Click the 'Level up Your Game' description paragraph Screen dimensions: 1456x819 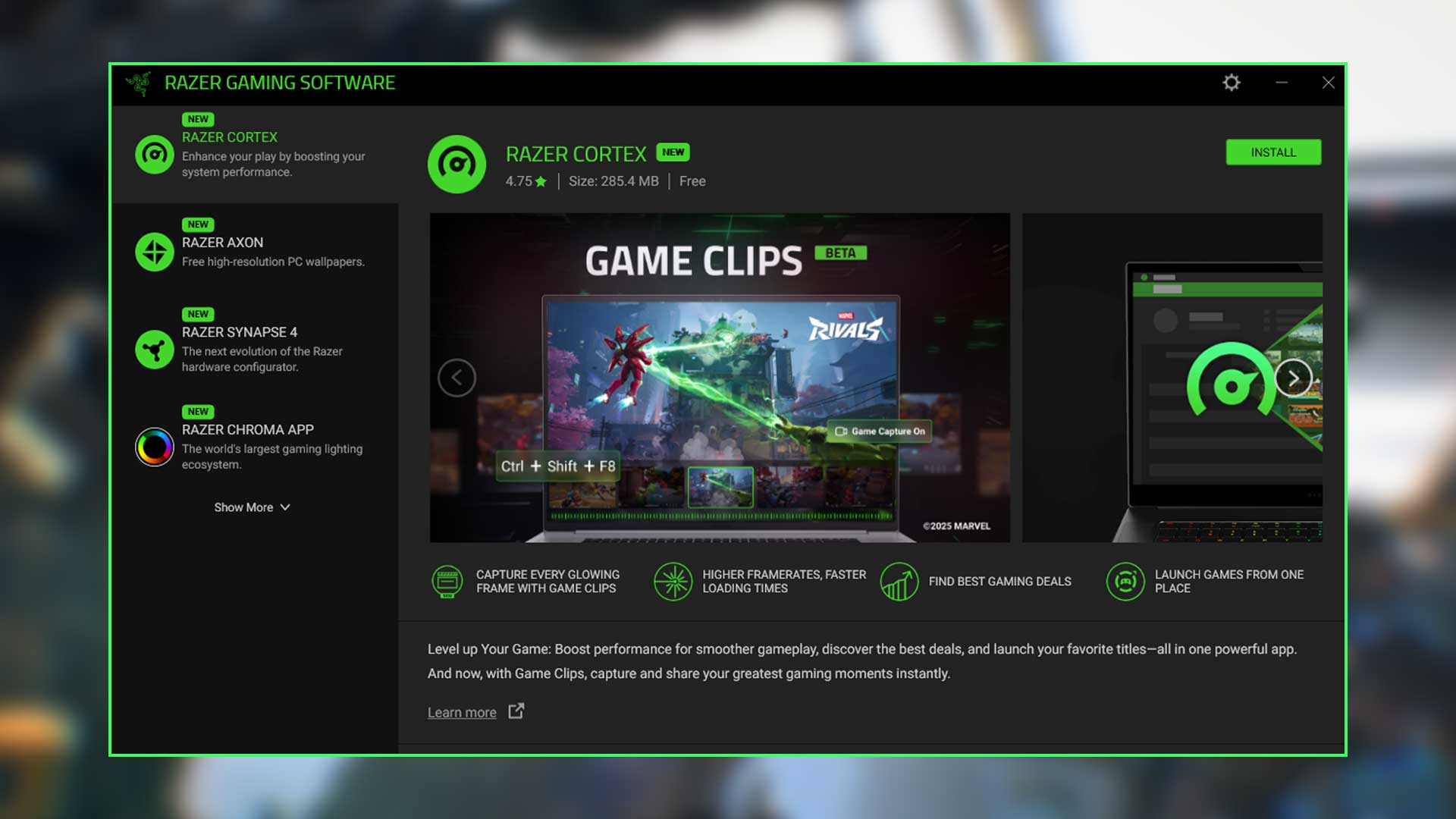click(x=862, y=661)
